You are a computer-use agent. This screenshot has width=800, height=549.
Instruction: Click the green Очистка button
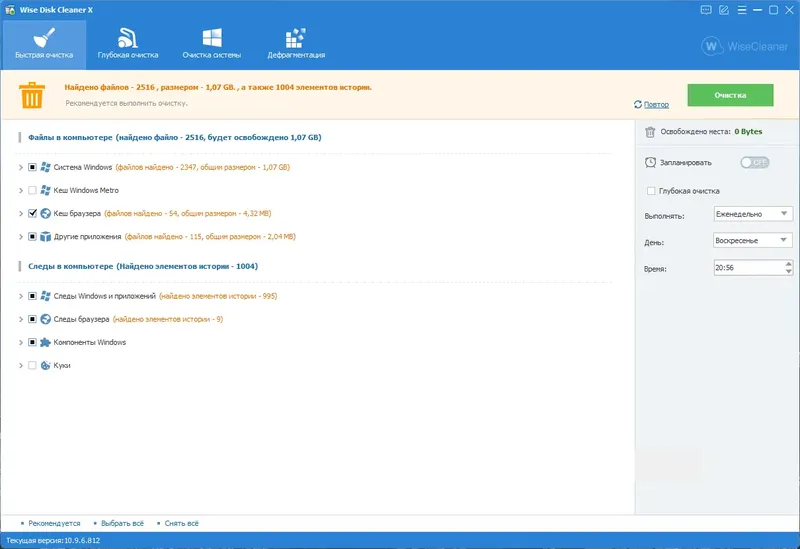point(730,95)
